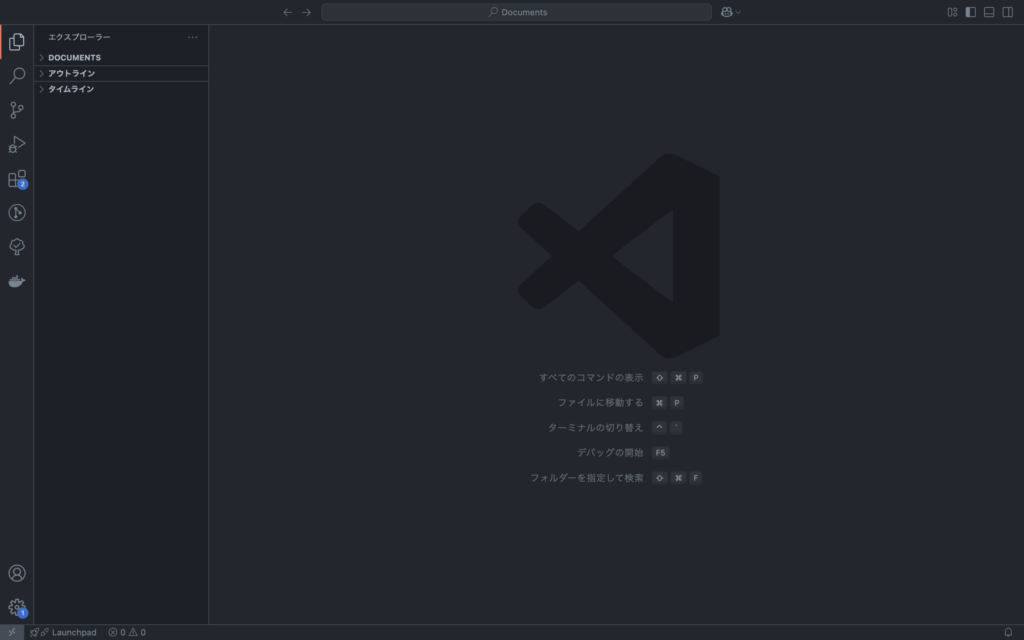Click the circular git graph icon in the activity bar

point(17,213)
